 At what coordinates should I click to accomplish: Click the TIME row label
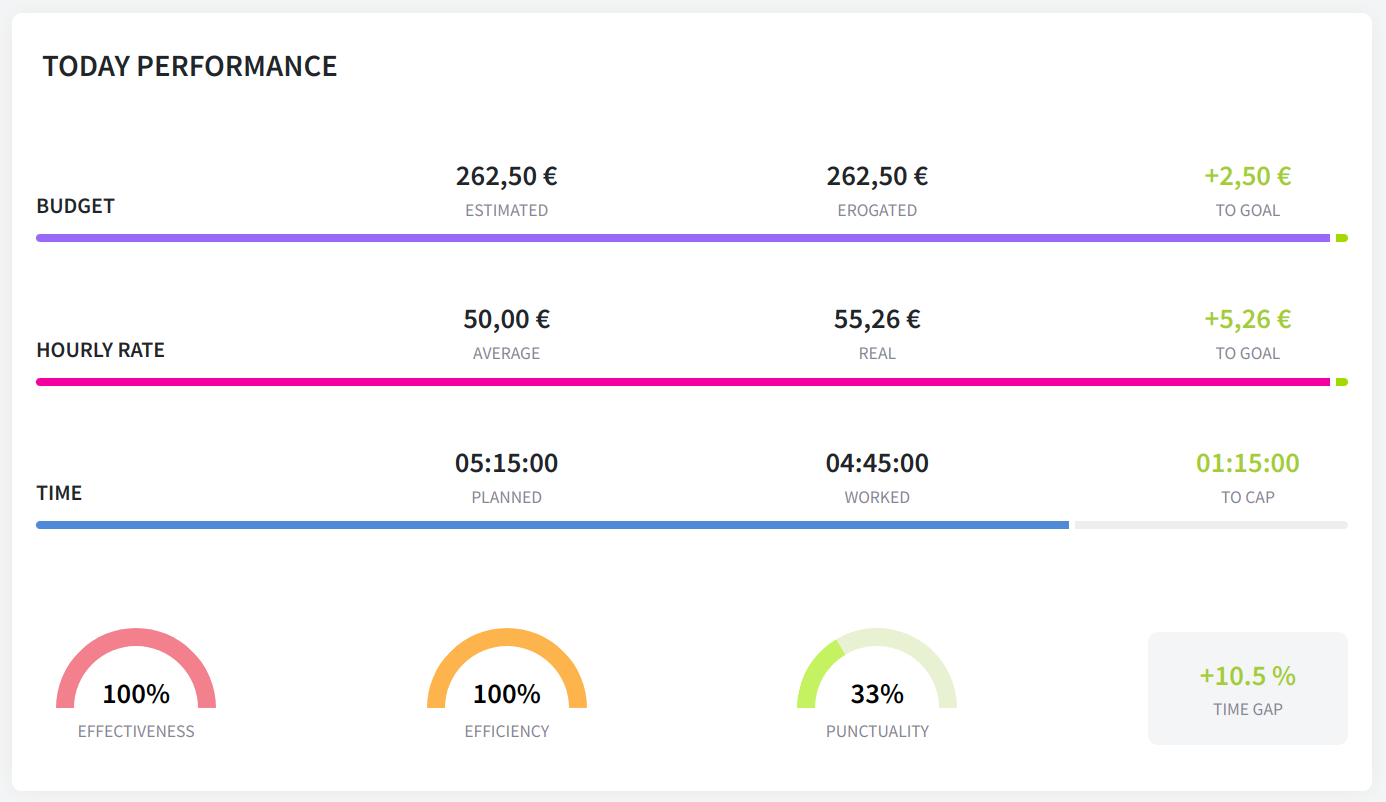tap(60, 493)
